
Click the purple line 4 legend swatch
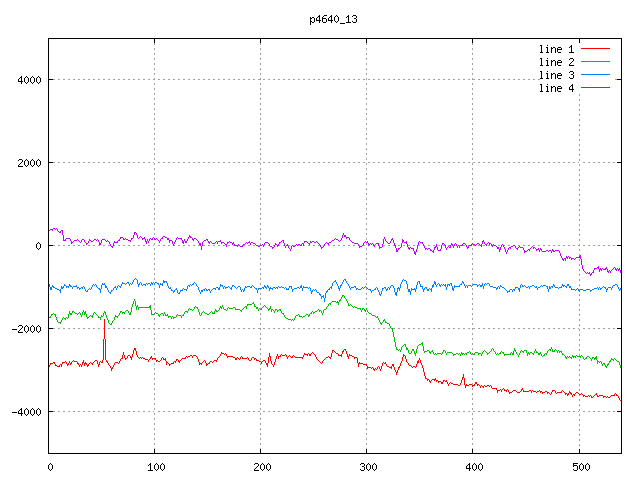pyautogui.click(x=595, y=88)
